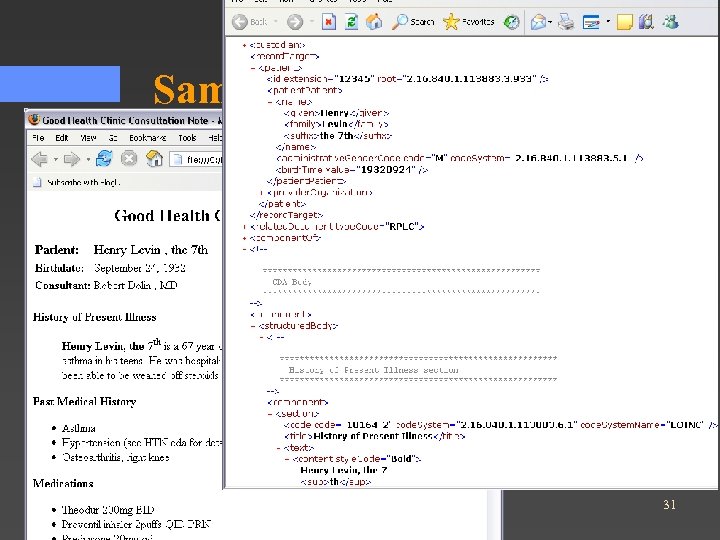Click the Consultant Robert Dolin line
This screenshot has width=720, height=540.
tap(106, 286)
